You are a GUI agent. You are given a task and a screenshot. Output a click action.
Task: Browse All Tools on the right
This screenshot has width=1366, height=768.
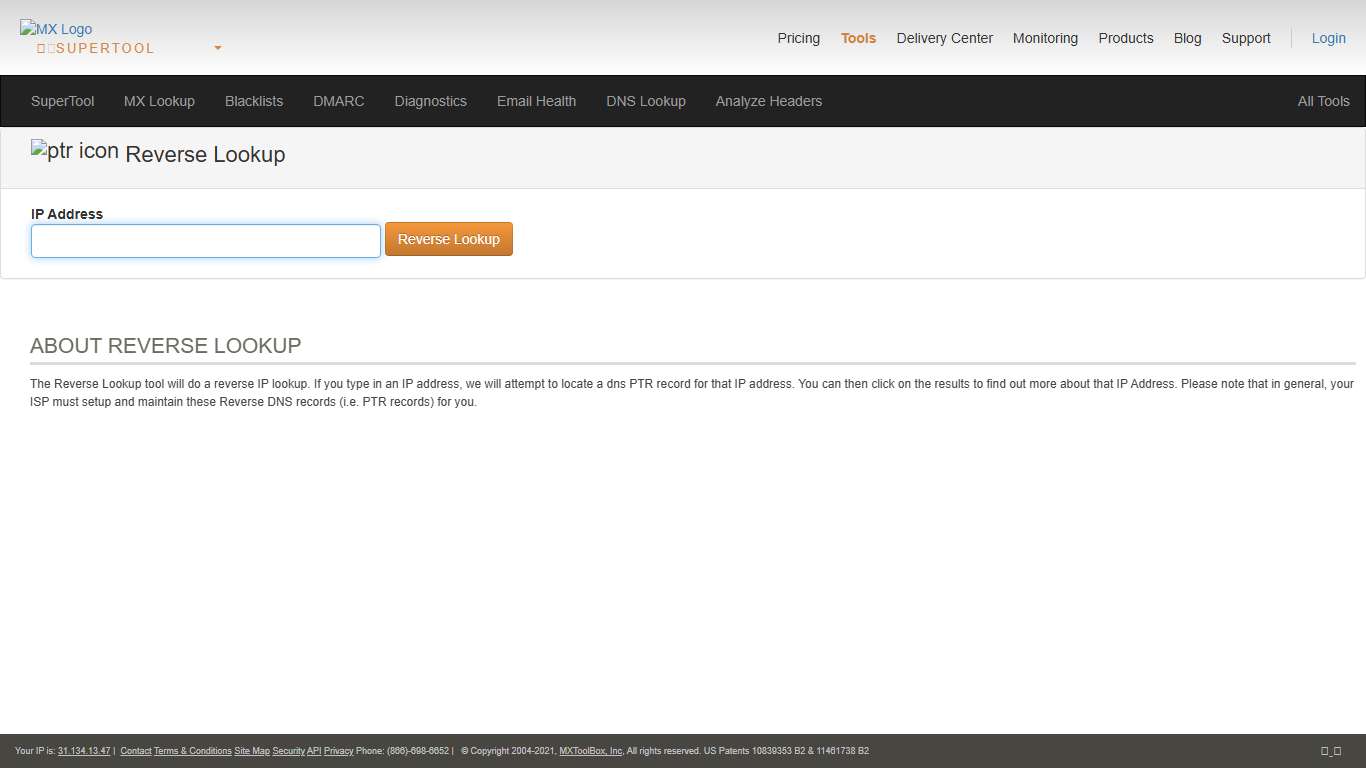(1323, 101)
